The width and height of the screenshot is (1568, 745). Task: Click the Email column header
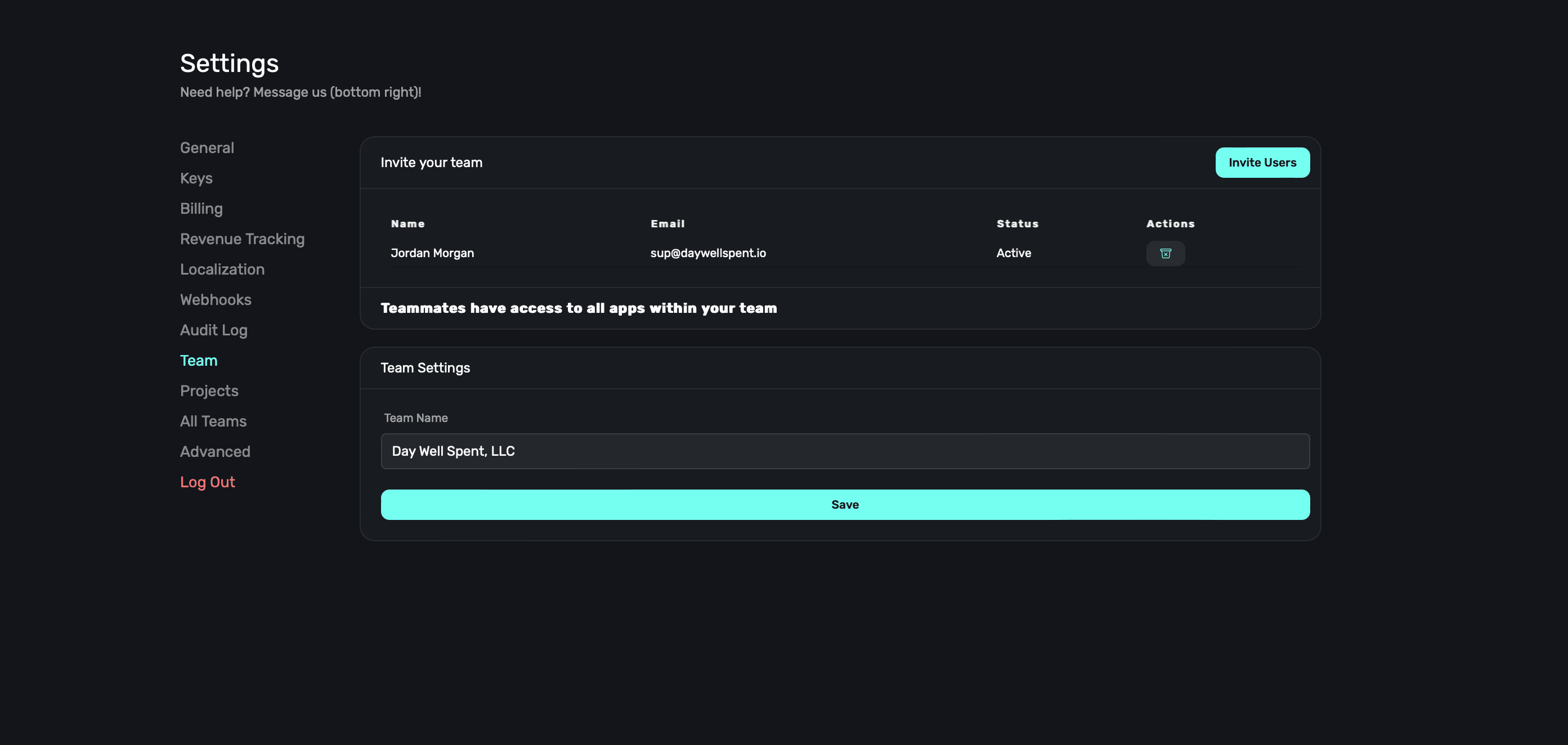[x=667, y=224]
